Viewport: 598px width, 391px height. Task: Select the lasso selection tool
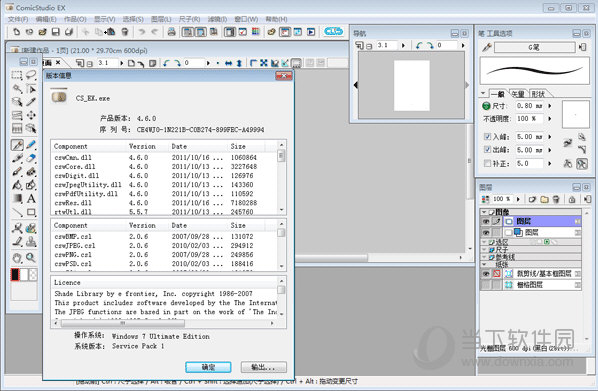pos(31,75)
